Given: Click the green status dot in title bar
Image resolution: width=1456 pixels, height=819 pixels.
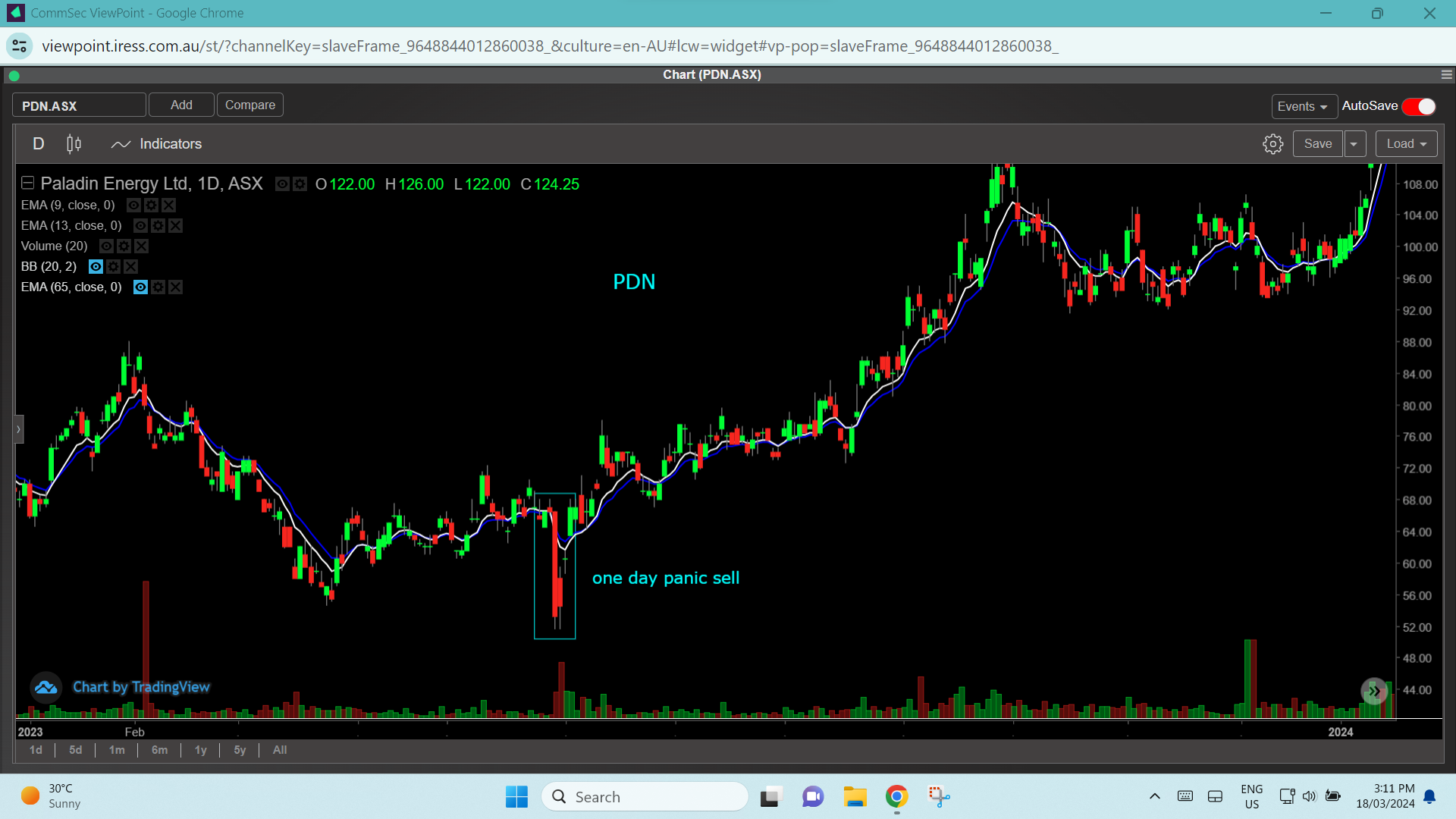Looking at the screenshot, I should 14,76.
